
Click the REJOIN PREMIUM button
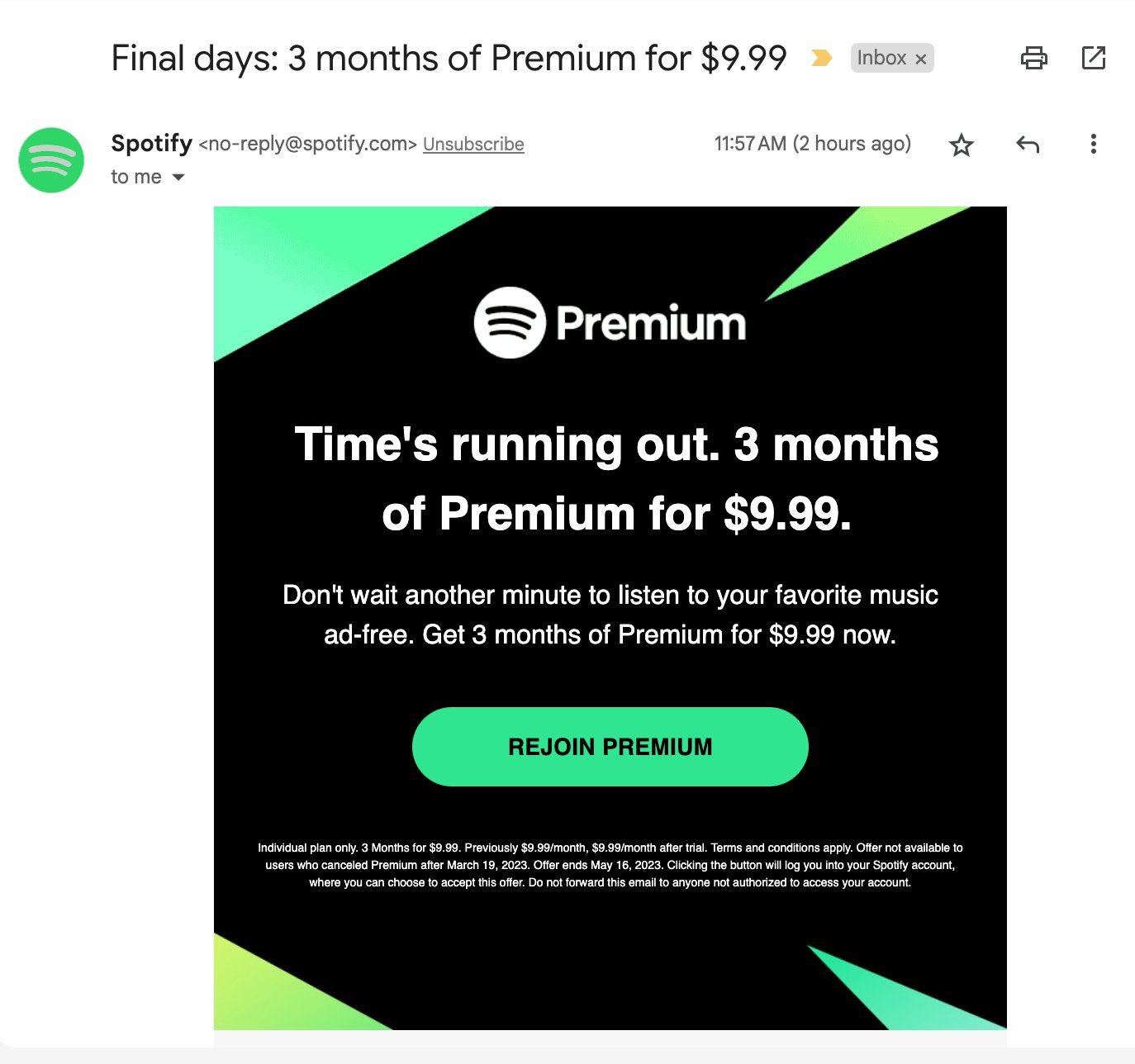[x=610, y=747]
